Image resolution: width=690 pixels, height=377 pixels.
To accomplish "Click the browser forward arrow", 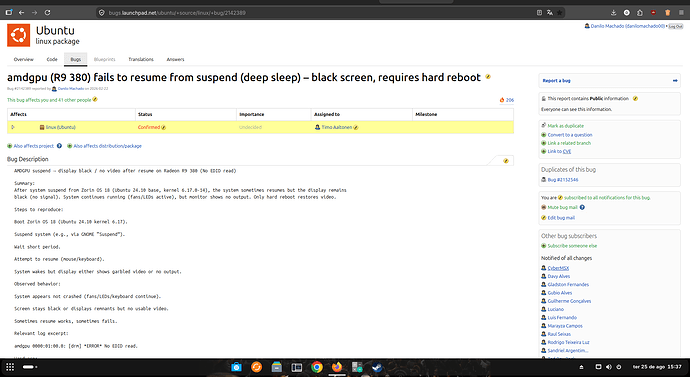I will click(34, 13).
